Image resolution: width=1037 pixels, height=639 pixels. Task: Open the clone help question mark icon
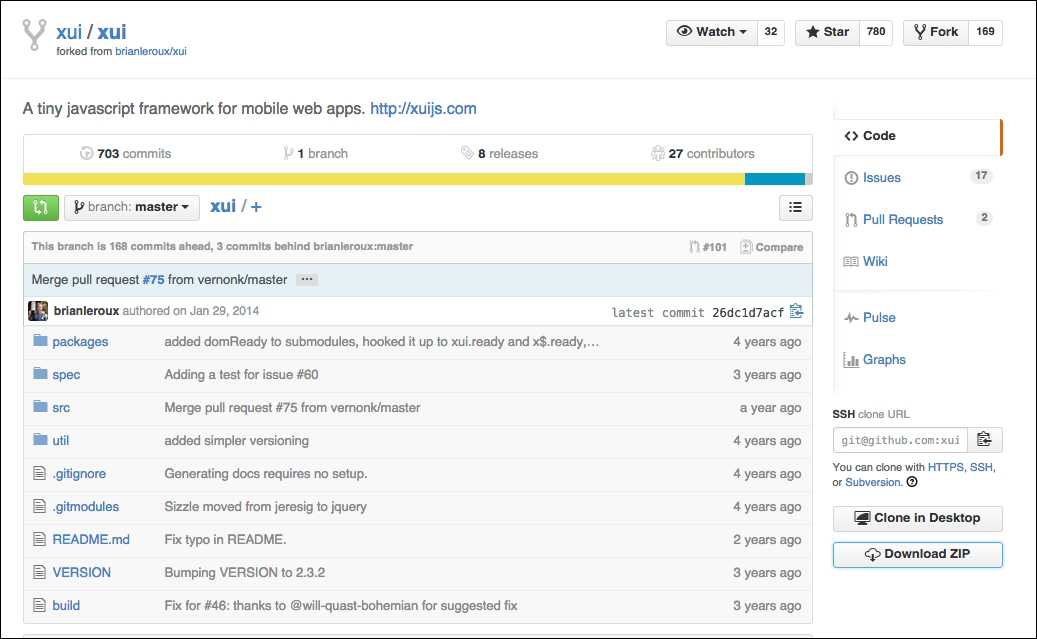click(x=912, y=482)
